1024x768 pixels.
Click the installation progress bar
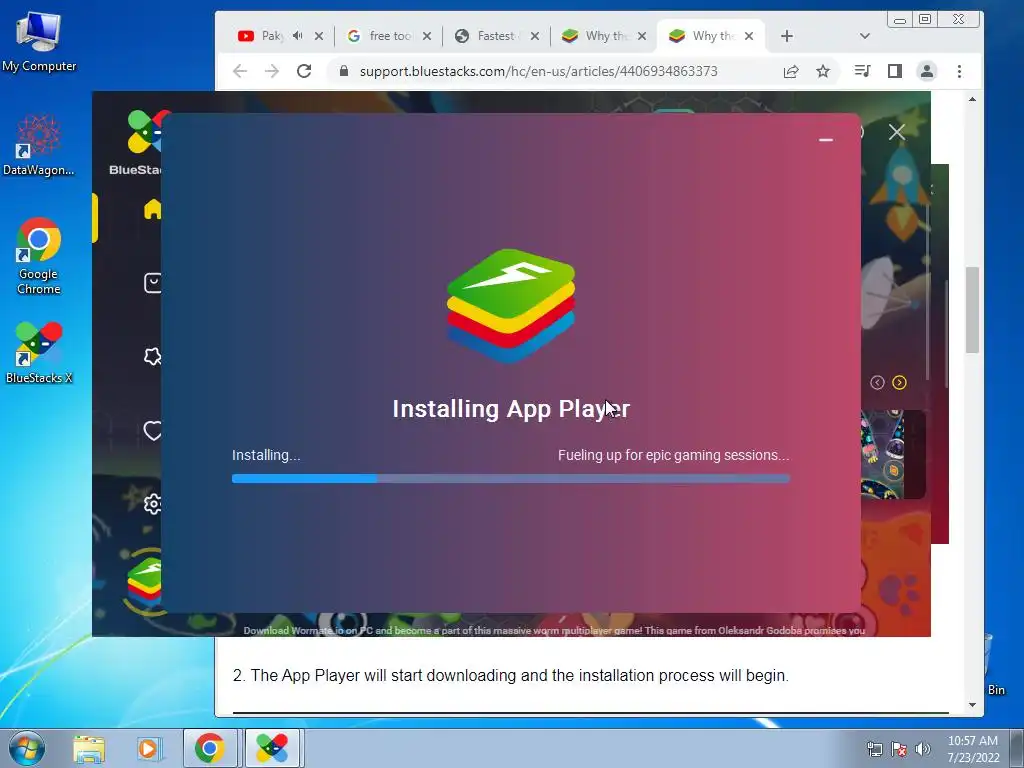pyautogui.click(x=511, y=479)
